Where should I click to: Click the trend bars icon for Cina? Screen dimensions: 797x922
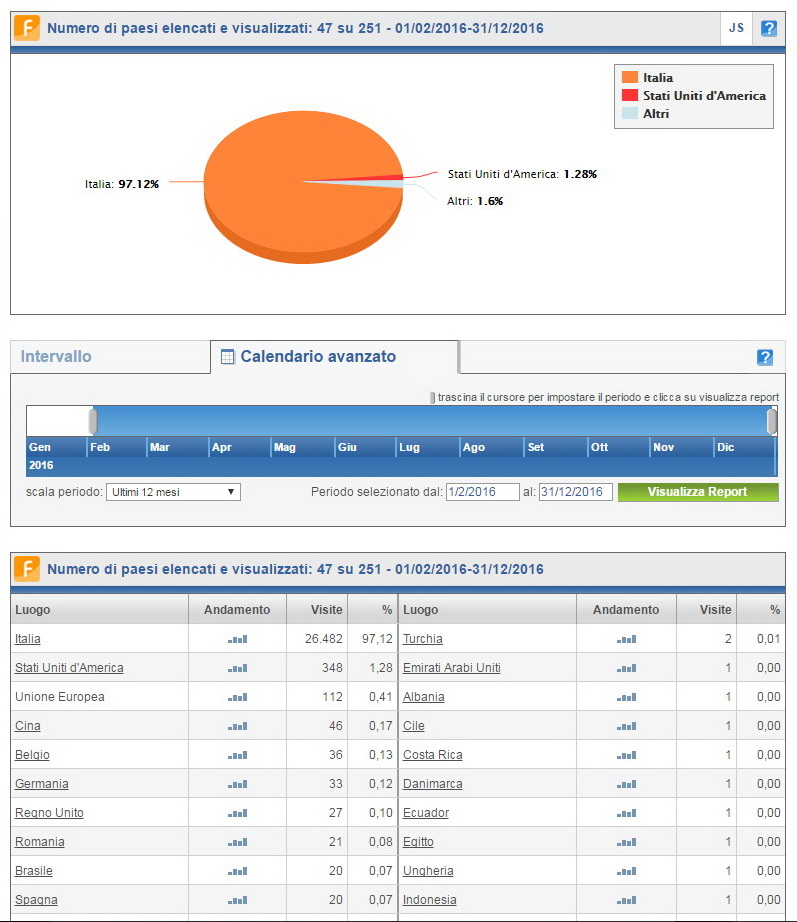238,726
